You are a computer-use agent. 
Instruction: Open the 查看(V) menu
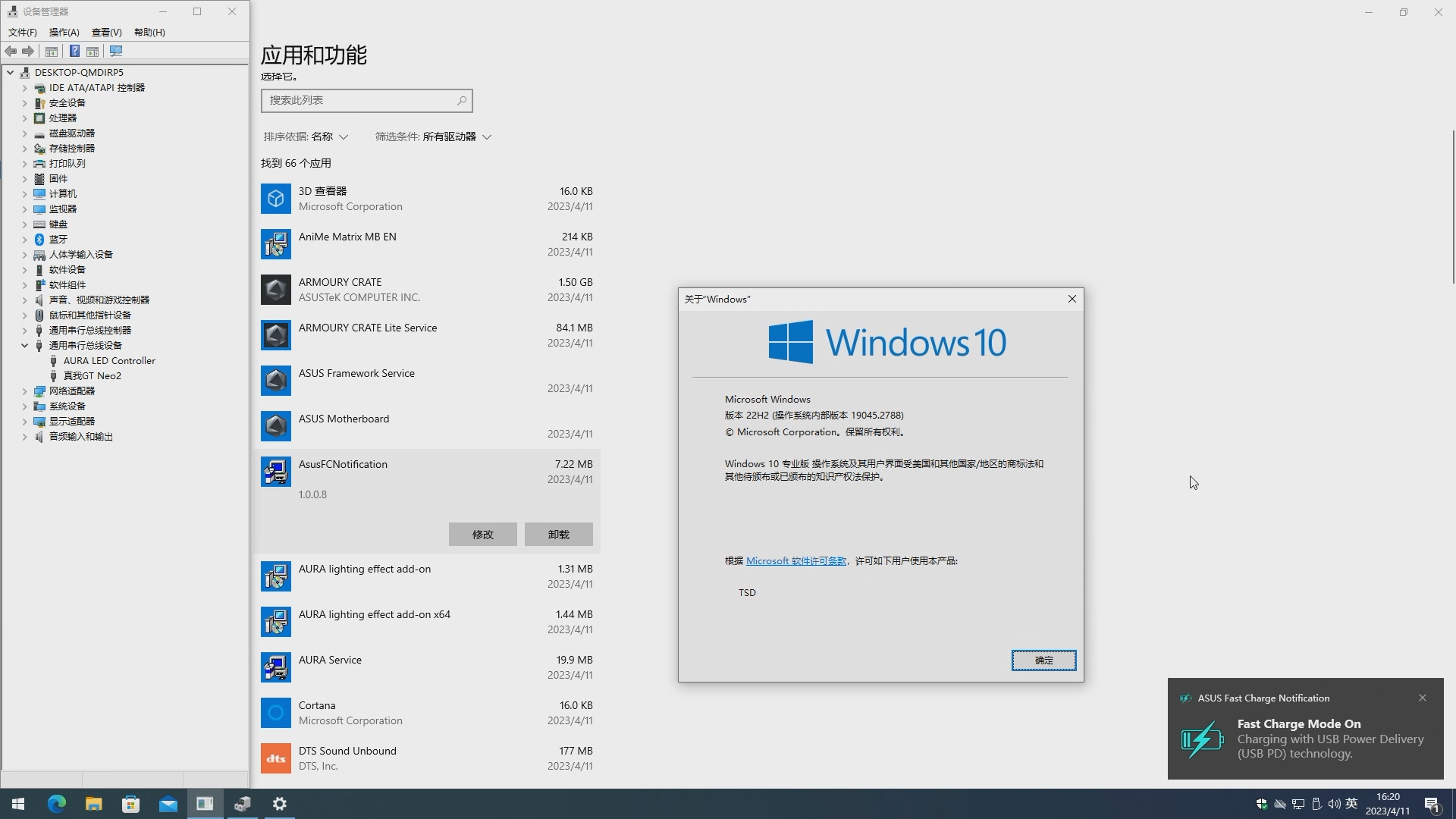point(106,32)
